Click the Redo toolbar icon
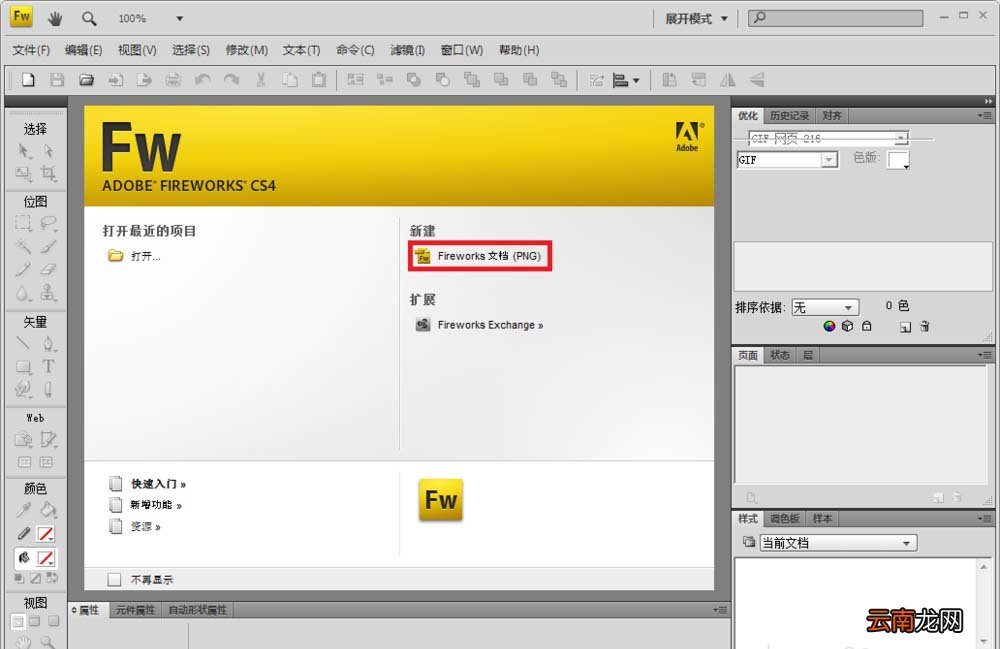 click(x=232, y=80)
